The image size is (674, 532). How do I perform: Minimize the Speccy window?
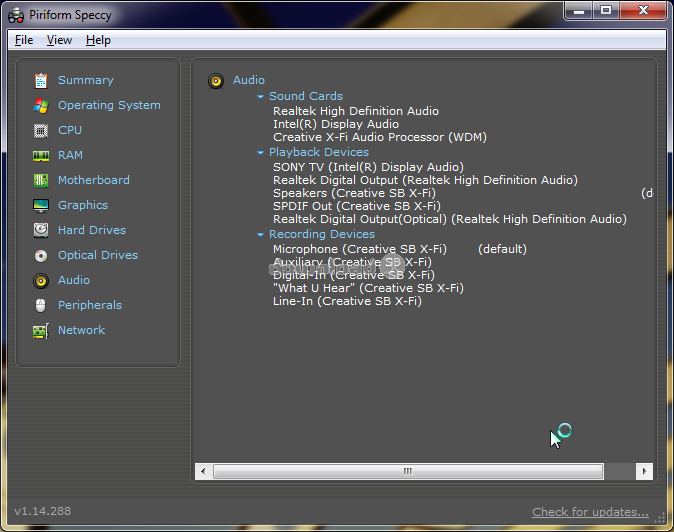coord(579,11)
